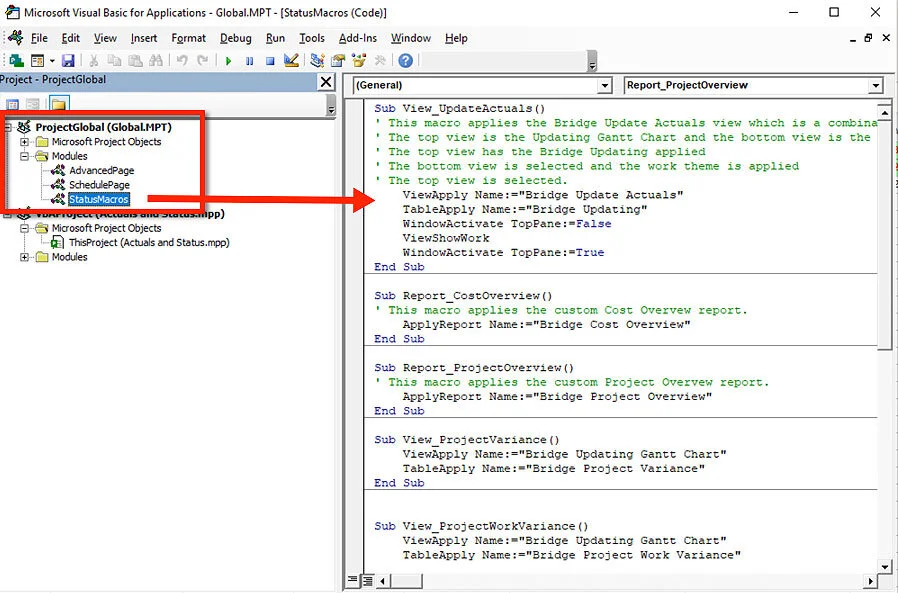Click View Code icon in Project pane
This screenshot has width=898, height=593.
(13, 104)
